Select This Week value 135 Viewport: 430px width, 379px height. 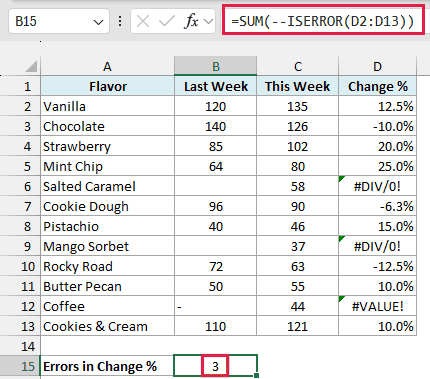298,106
